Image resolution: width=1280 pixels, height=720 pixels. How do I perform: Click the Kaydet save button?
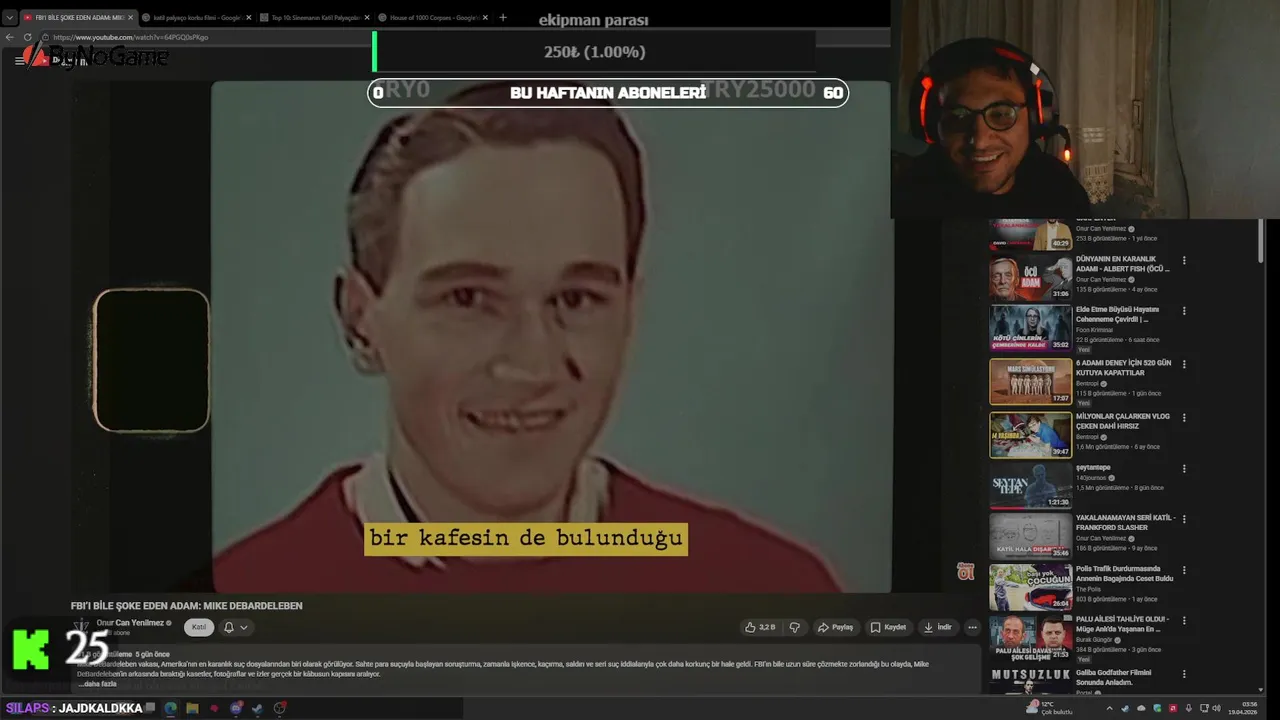click(888, 627)
